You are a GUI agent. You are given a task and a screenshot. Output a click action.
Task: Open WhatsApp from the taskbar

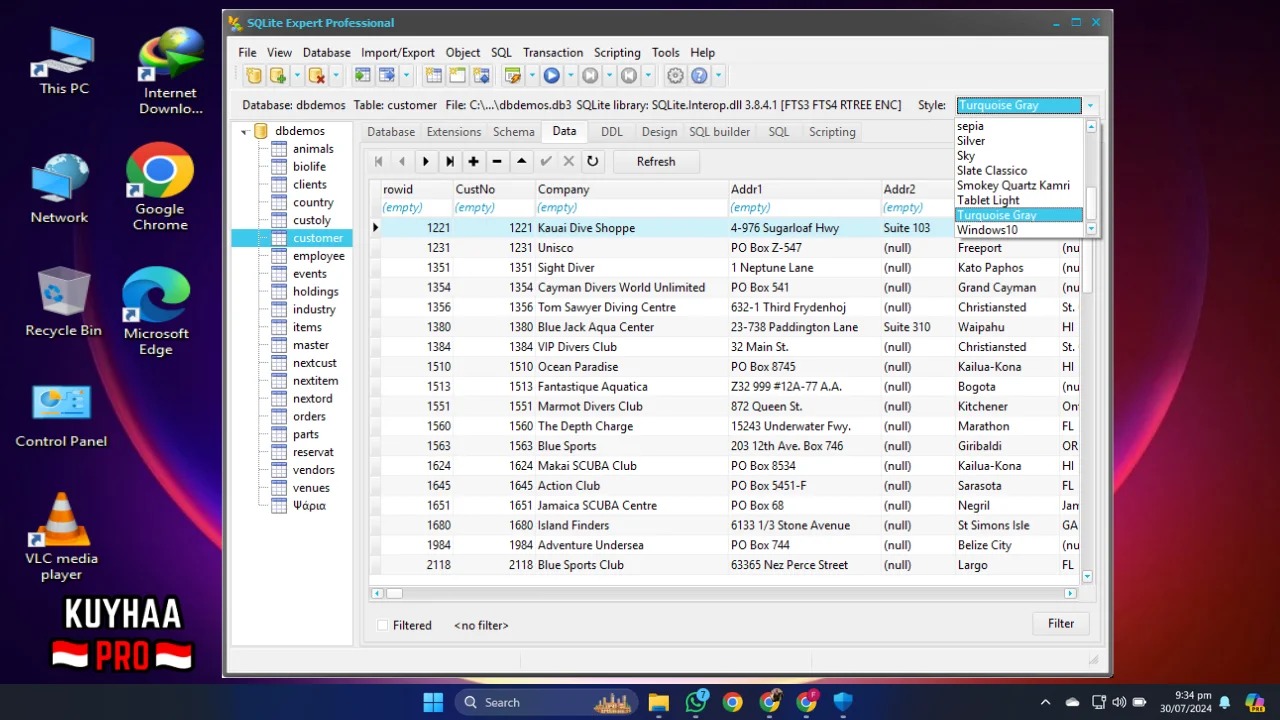point(696,702)
